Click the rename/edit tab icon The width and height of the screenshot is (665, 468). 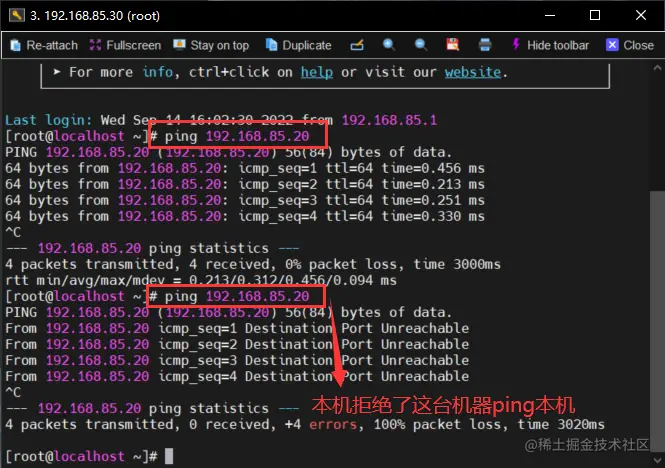[357, 45]
